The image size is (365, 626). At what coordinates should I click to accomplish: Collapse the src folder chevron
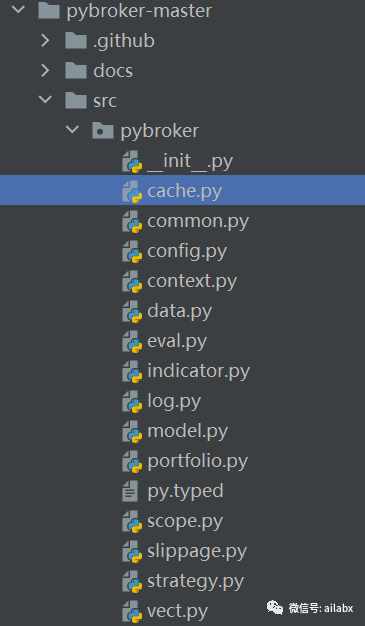click(x=45, y=99)
